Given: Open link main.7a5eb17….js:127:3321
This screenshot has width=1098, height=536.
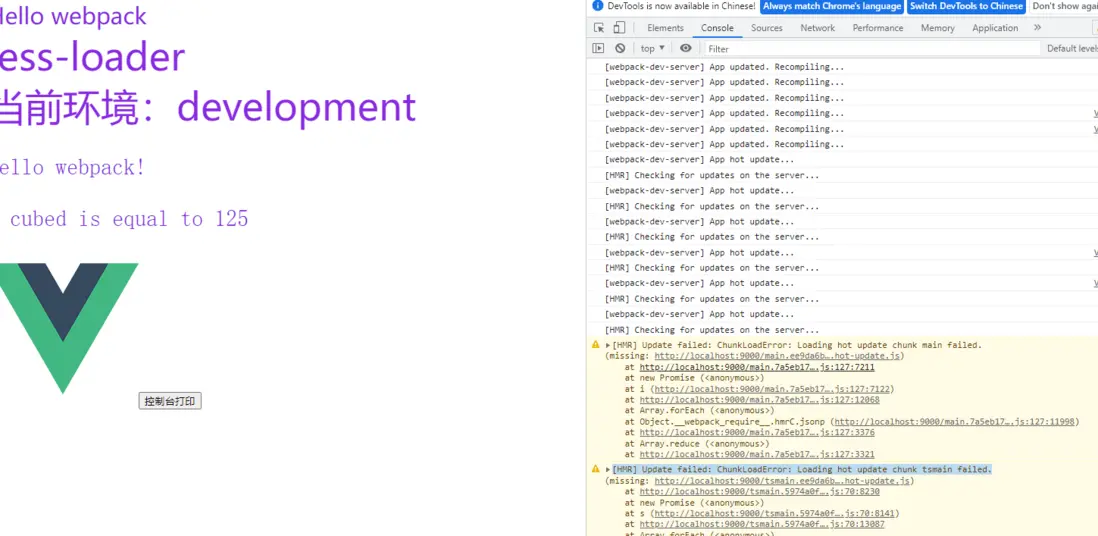Looking at the screenshot, I should pyautogui.click(x=757, y=455).
